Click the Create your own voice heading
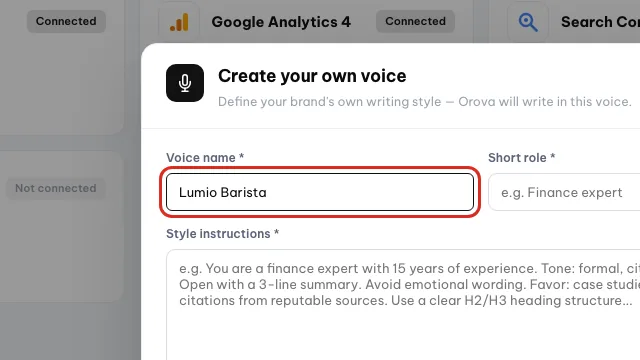Screen dimensions: 640x360 pos(312,76)
